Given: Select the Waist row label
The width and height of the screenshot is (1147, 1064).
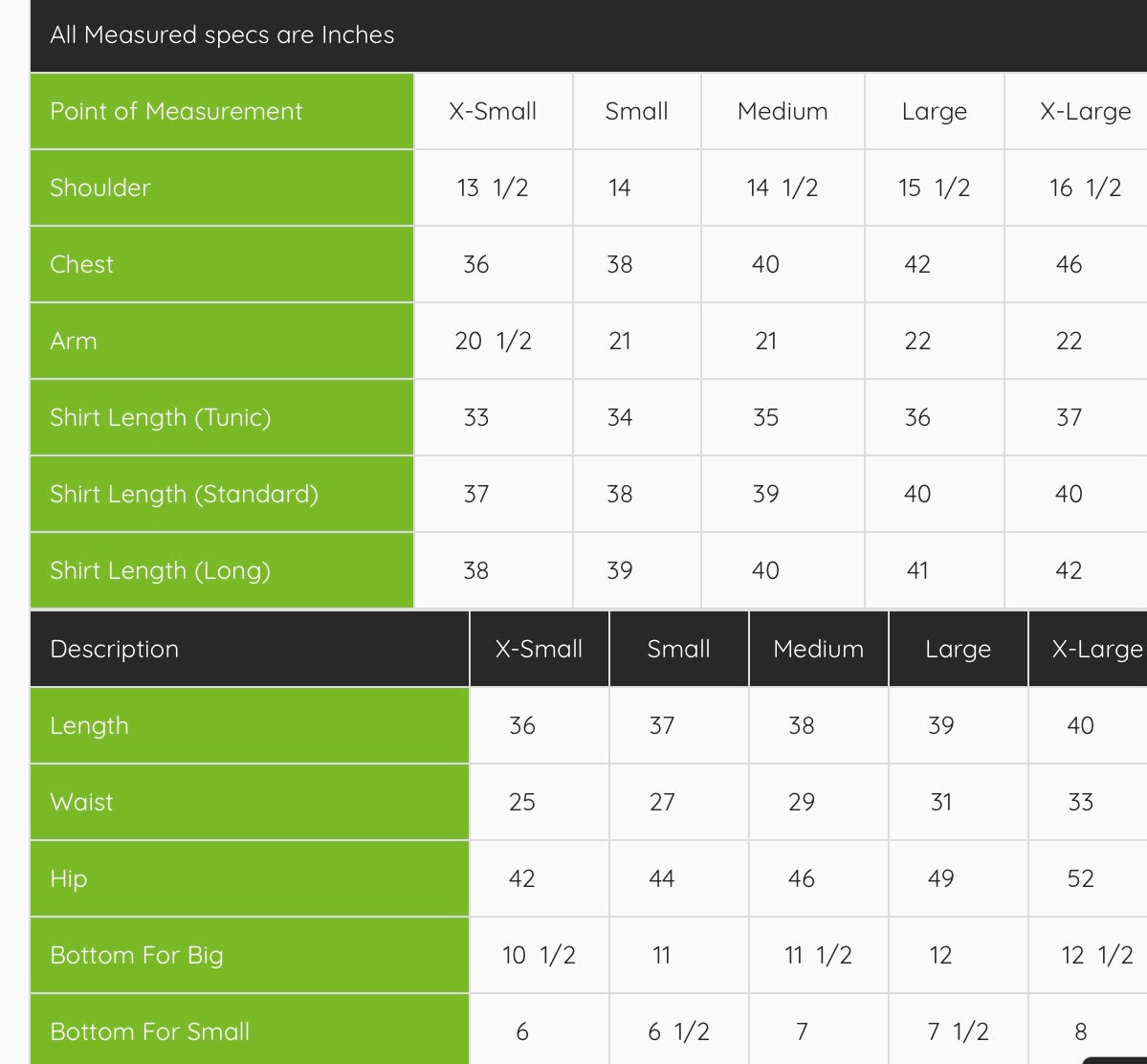Looking at the screenshot, I should pyautogui.click(x=81, y=803).
